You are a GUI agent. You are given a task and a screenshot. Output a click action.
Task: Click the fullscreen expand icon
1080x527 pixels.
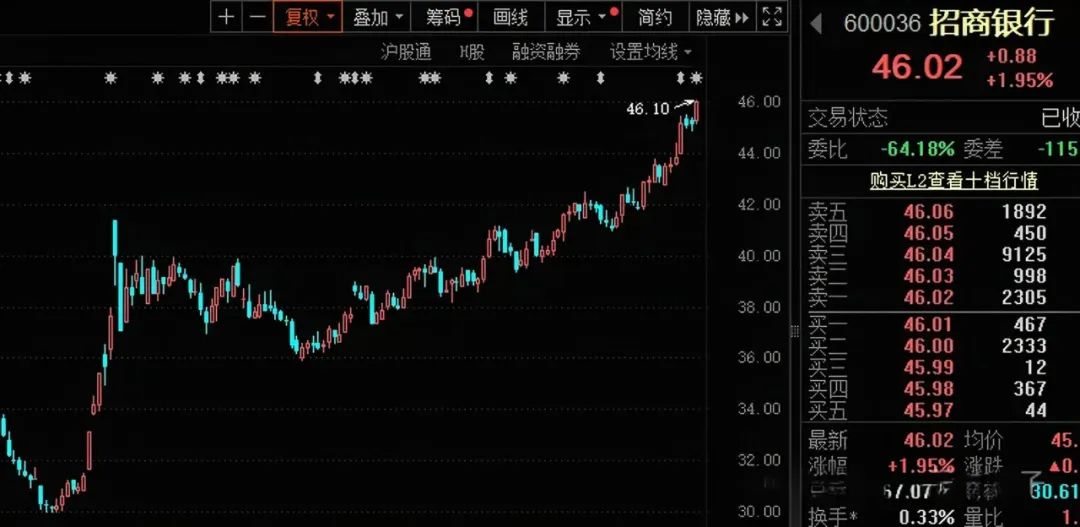(772, 17)
